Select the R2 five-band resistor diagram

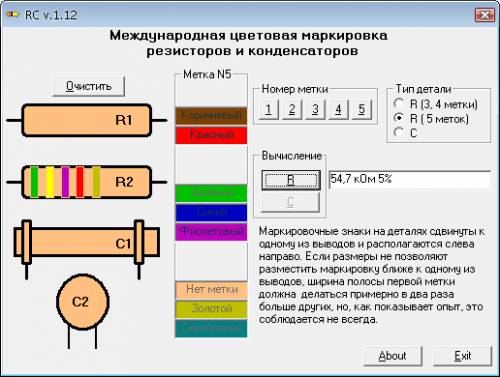(x=87, y=182)
